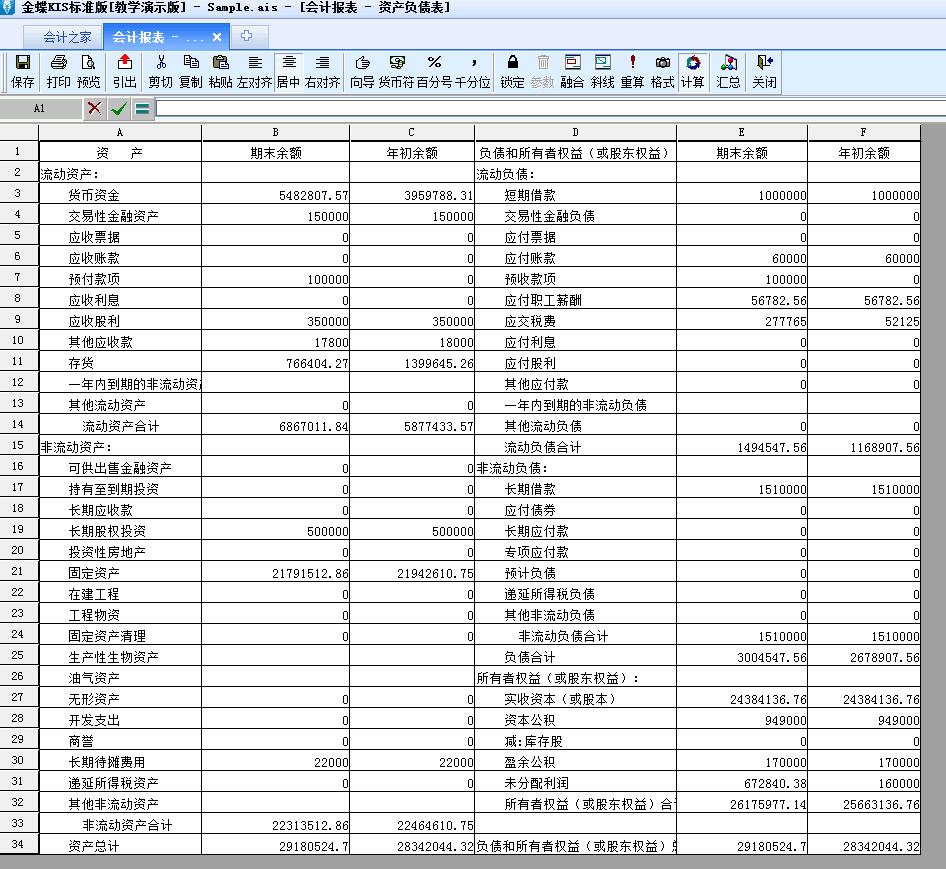Click the green checkmark to confirm formula
Image resolution: width=946 pixels, height=869 pixels.
pos(119,108)
